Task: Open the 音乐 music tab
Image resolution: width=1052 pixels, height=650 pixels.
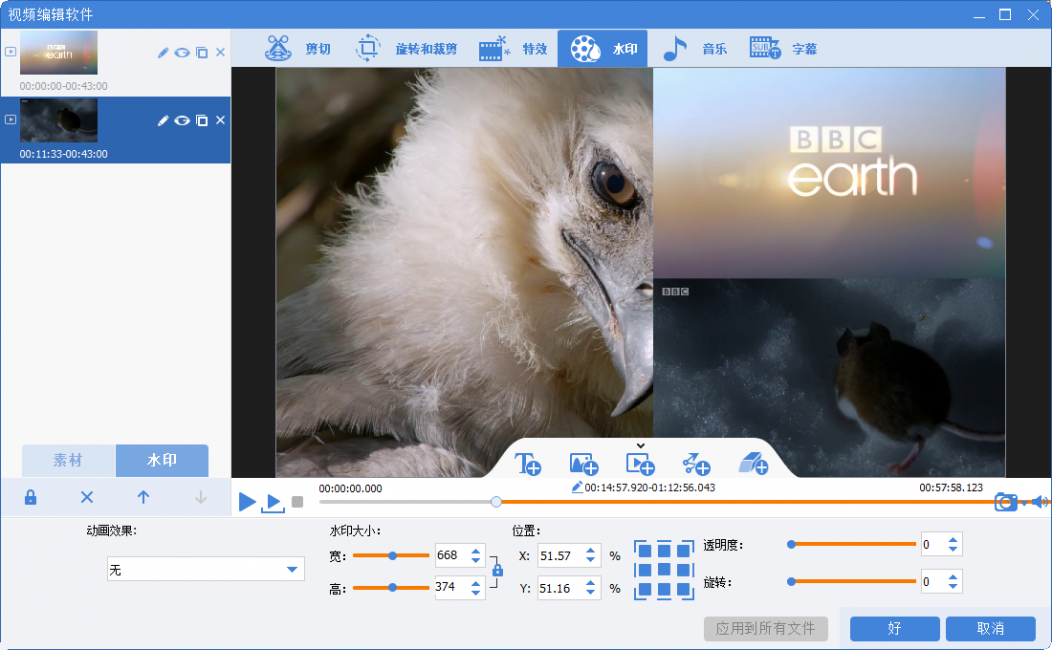Action: [x=694, y=48]
